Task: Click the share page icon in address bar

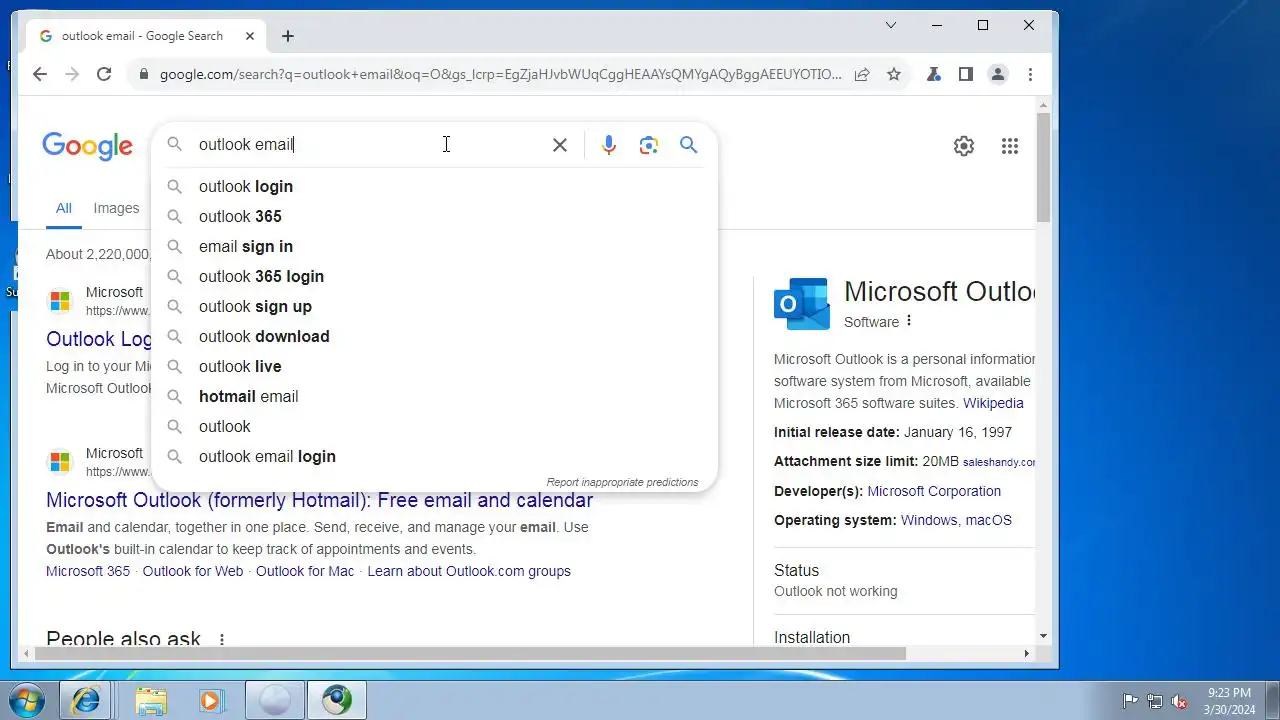Action: click(x=862, y=74)
